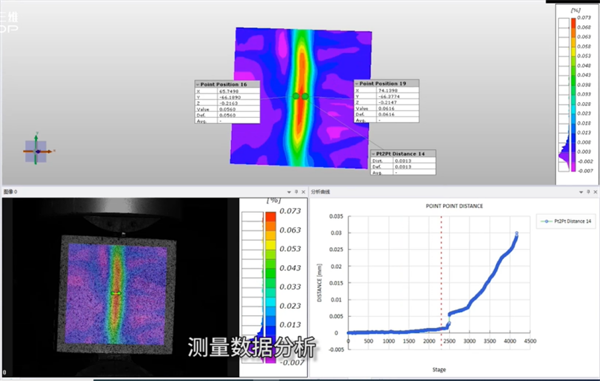Pin the analysis curve panel
The width and height of the screenshot is (600, 381).
pos(588,192)
